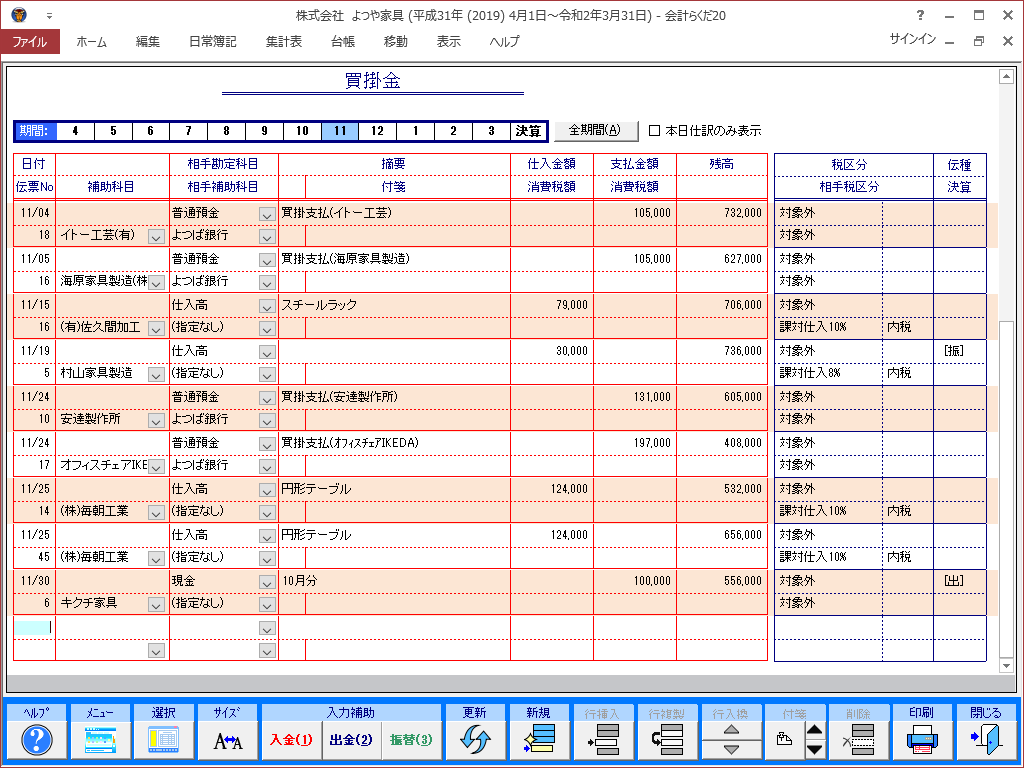Move row down in 行入換
This screenshot has height=768, width=1024.
point(731,750)
